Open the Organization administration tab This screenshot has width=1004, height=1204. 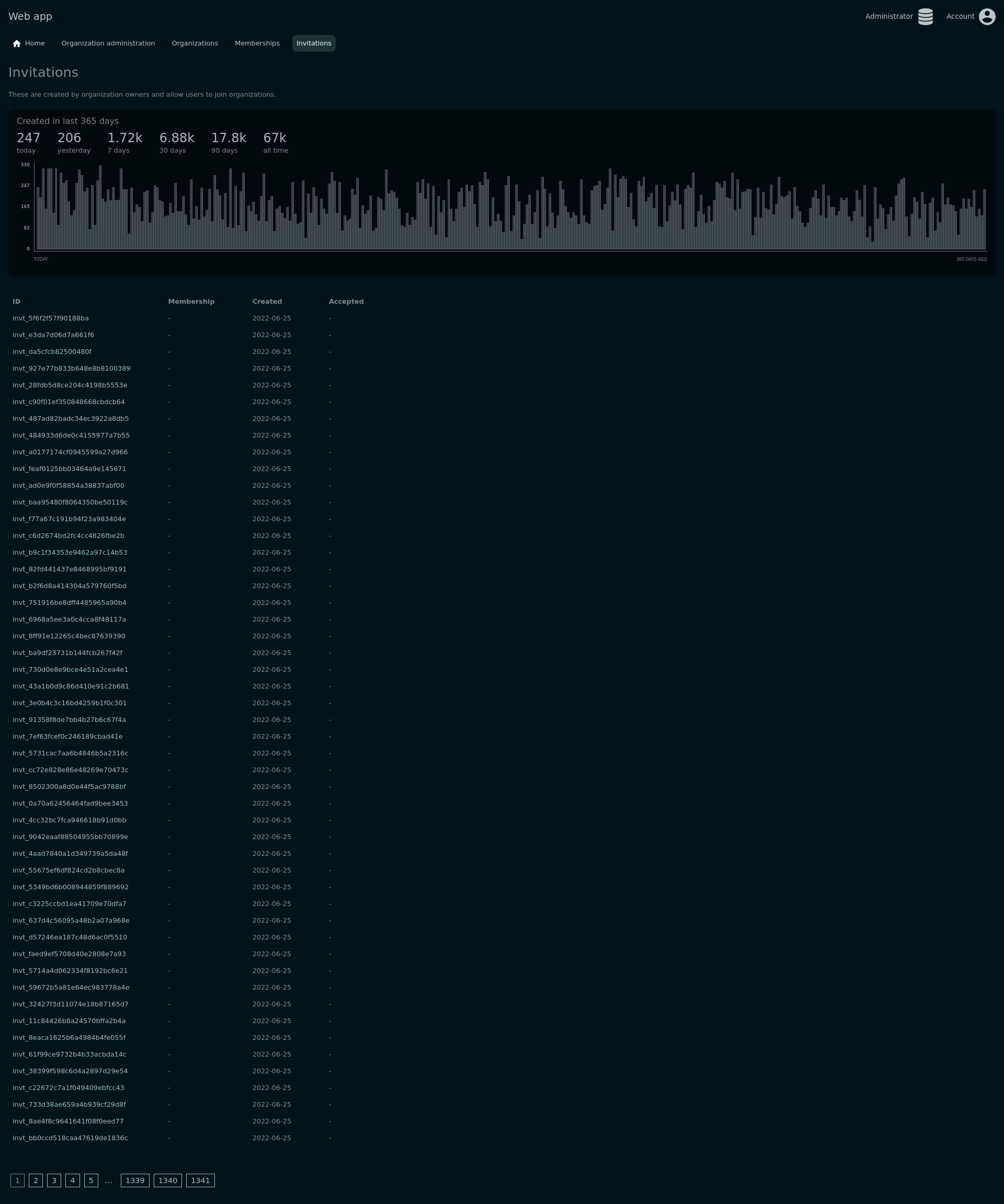tap(108, 43)
